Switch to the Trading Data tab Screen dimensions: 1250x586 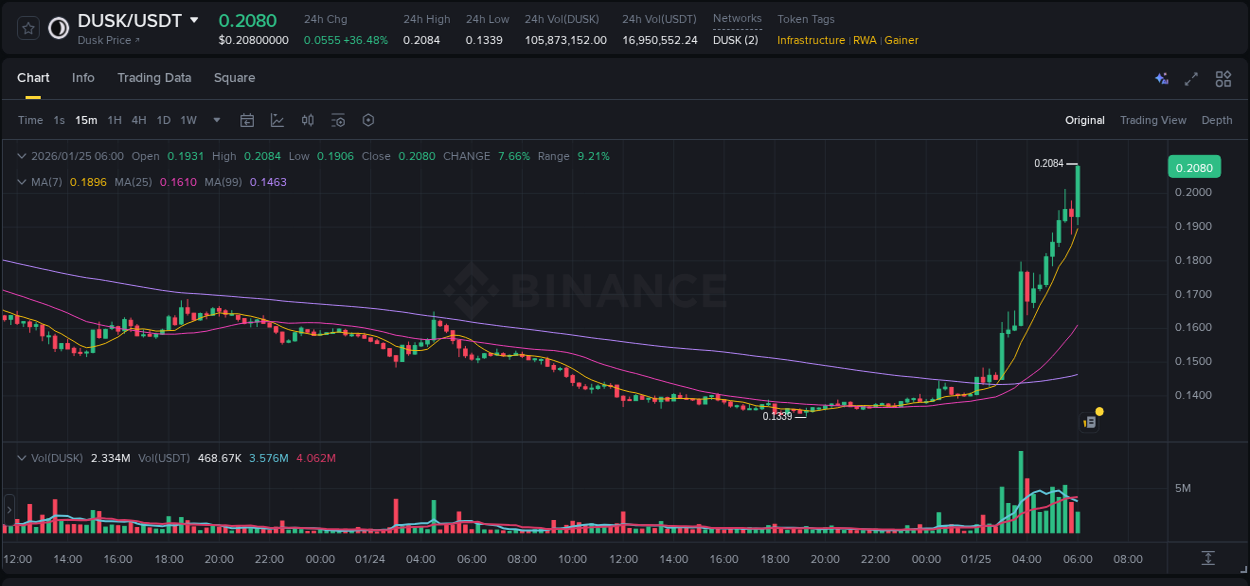154,78
